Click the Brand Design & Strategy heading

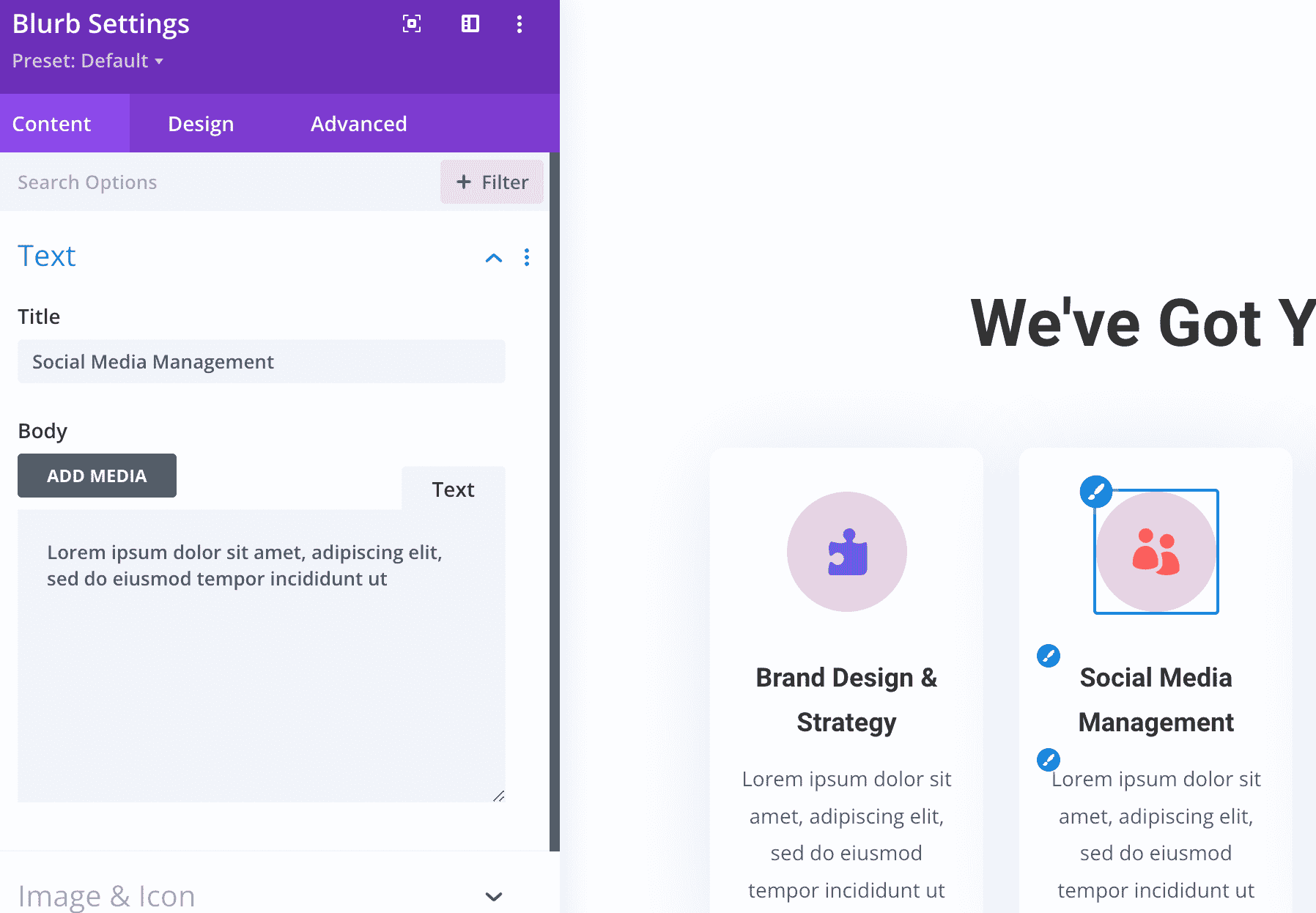point(847,700)
